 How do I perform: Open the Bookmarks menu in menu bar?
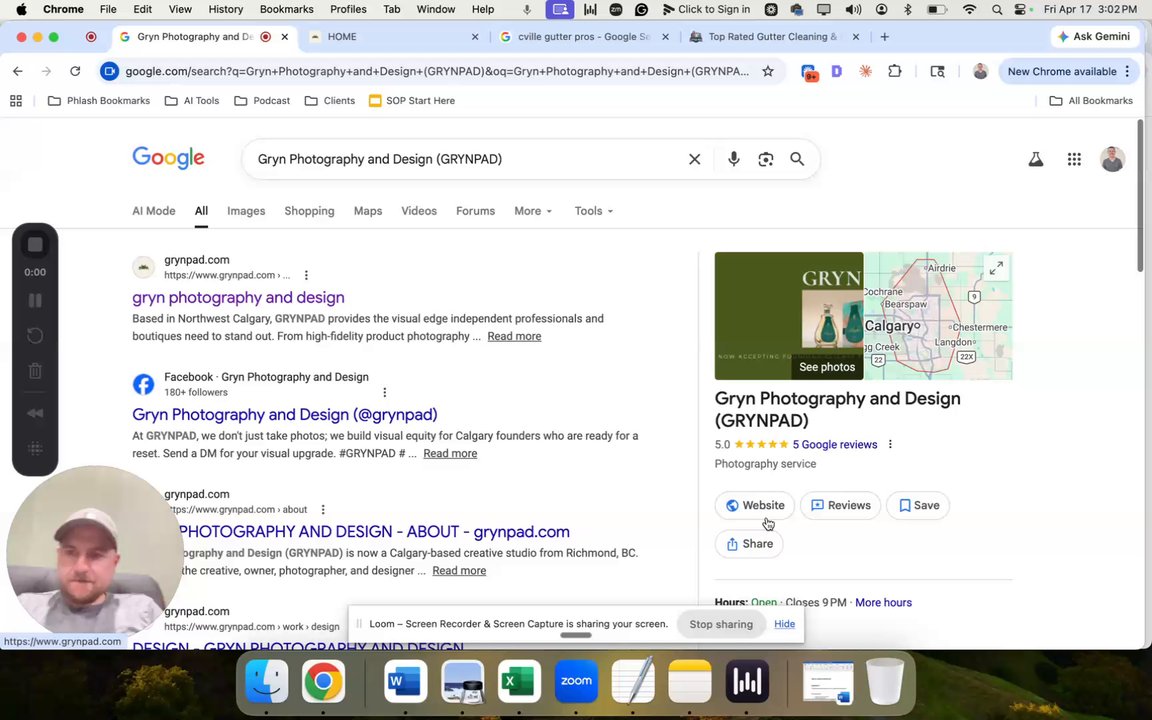(287, 10)
